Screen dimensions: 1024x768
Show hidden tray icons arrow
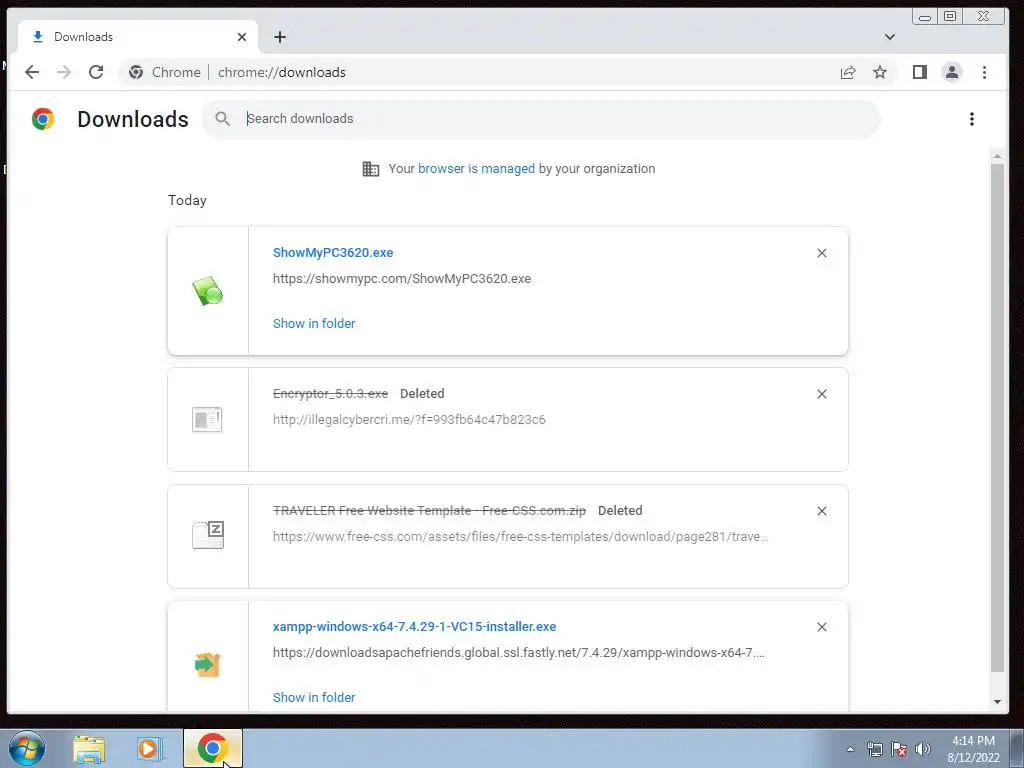pyautogui.click(x=850, y=749)
